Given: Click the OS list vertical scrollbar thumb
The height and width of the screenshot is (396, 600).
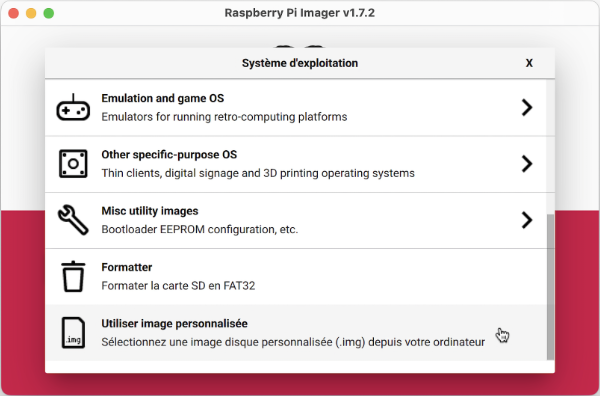Looking at the screenshot, I should tap(550, 287).
